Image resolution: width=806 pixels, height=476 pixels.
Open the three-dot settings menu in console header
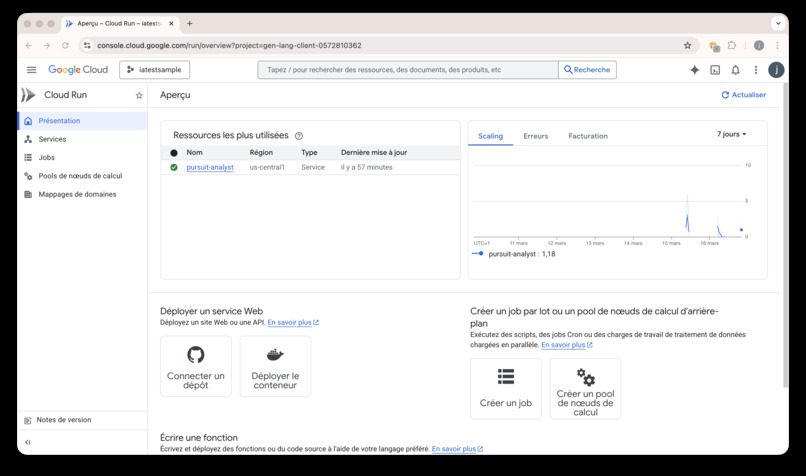pos(756,70)
